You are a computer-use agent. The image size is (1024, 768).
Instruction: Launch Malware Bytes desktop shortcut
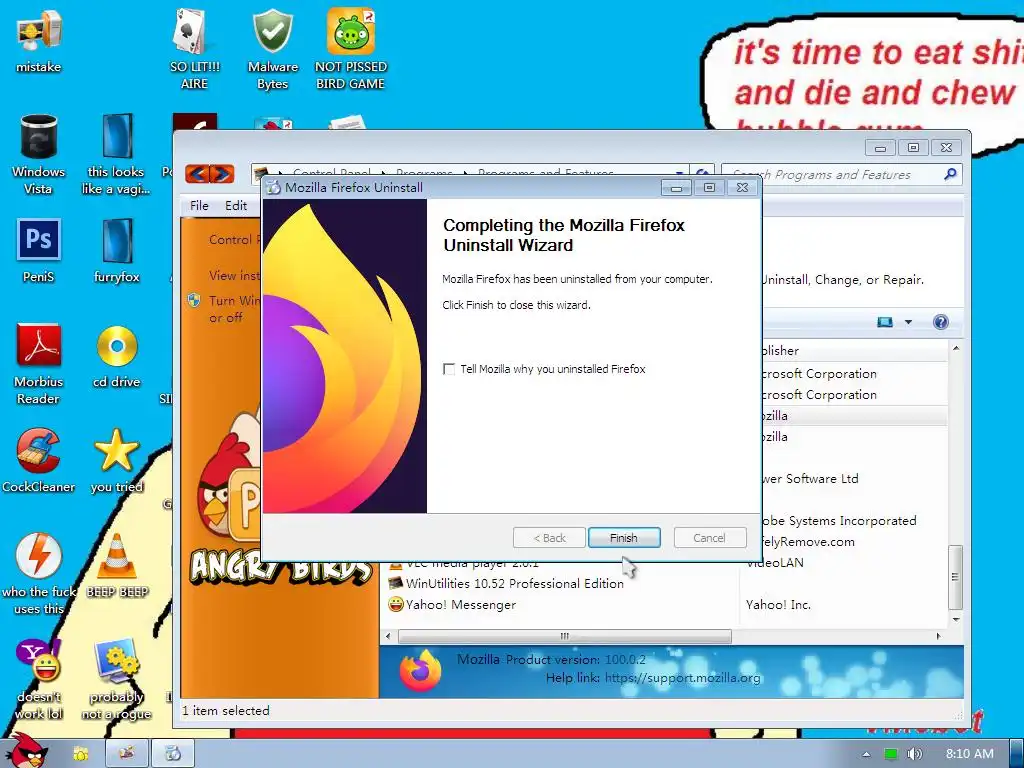272,48
